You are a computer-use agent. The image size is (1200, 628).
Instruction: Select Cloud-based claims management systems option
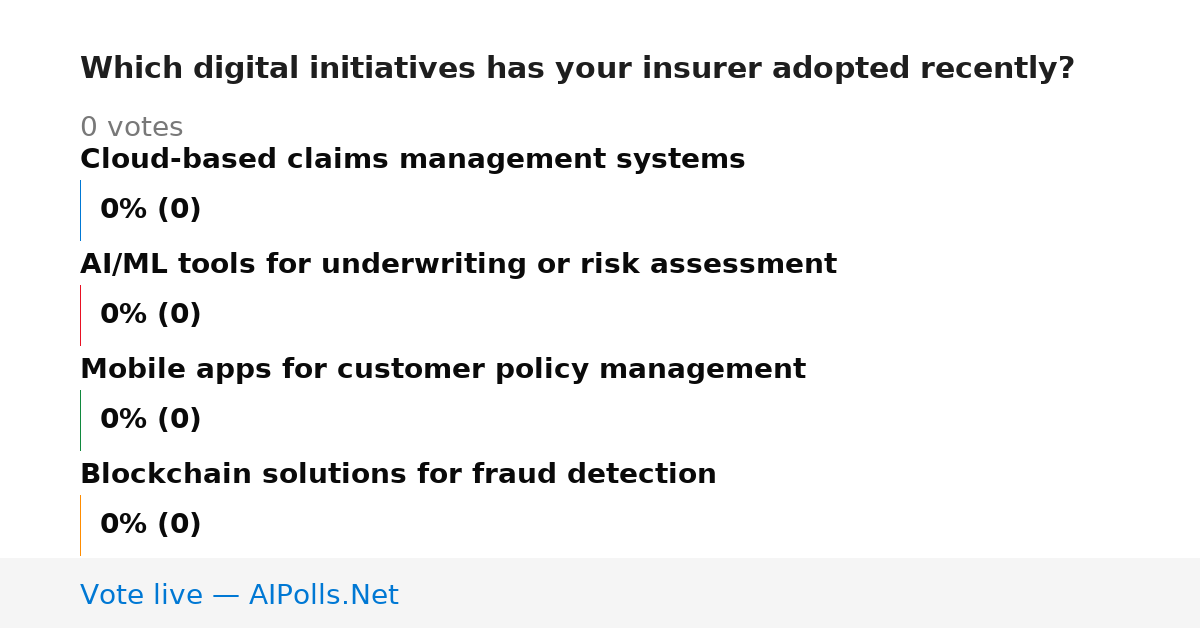click(413, 159)
